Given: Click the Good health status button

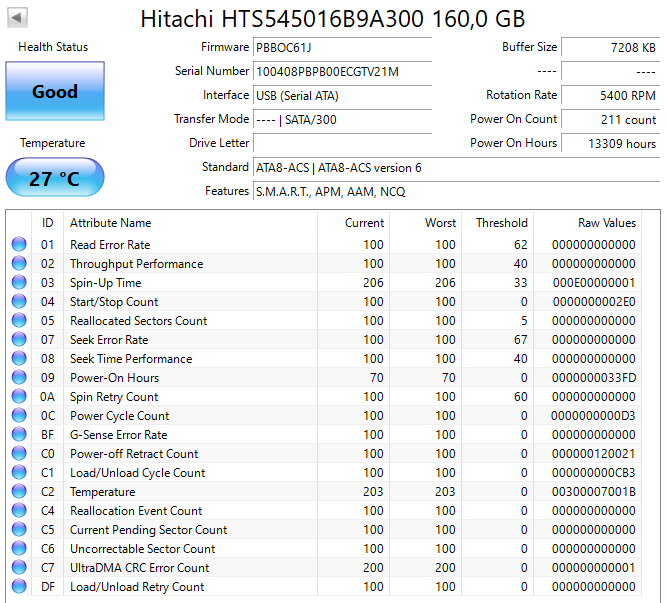Looking at the screenshot, I should click(x=55, y=91).
